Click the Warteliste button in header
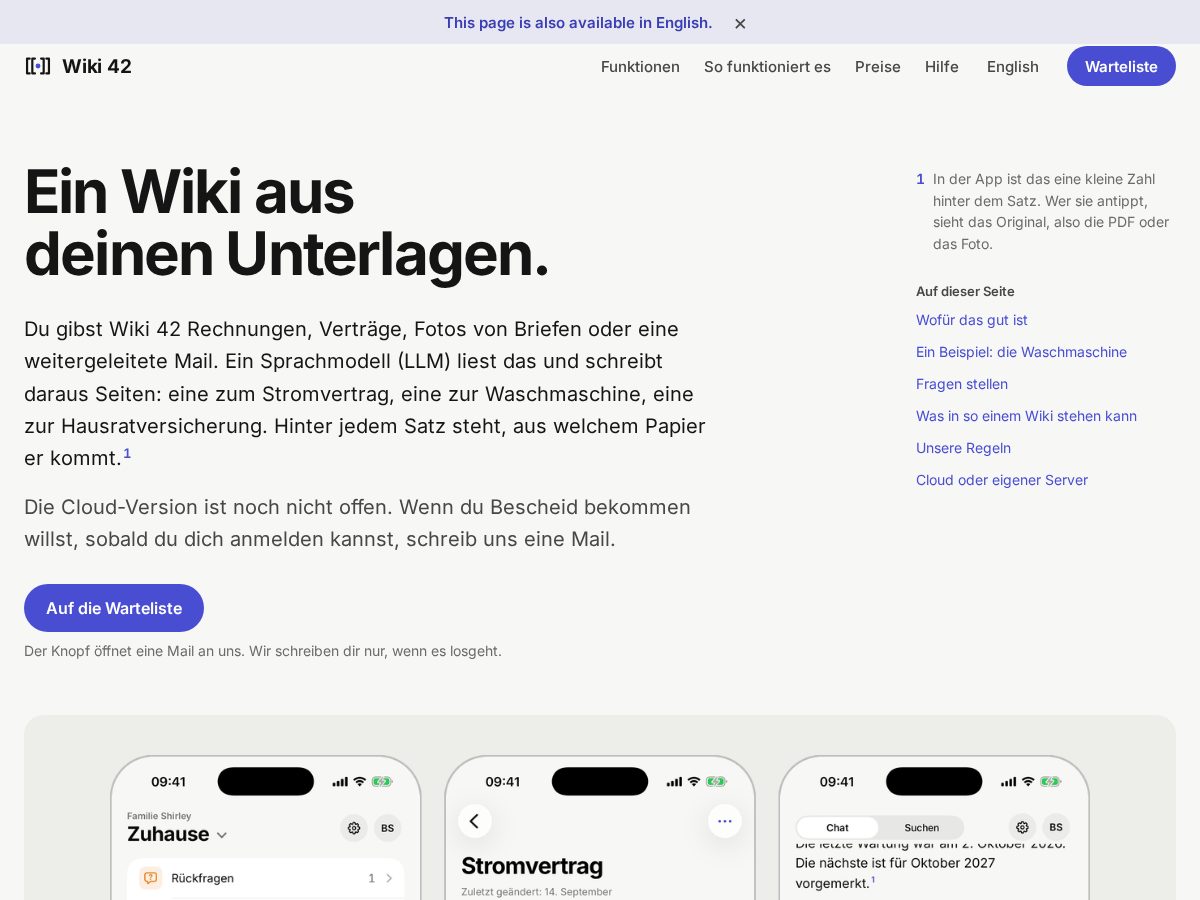Screen dimensions: 1200x900 click(1121, 66)
